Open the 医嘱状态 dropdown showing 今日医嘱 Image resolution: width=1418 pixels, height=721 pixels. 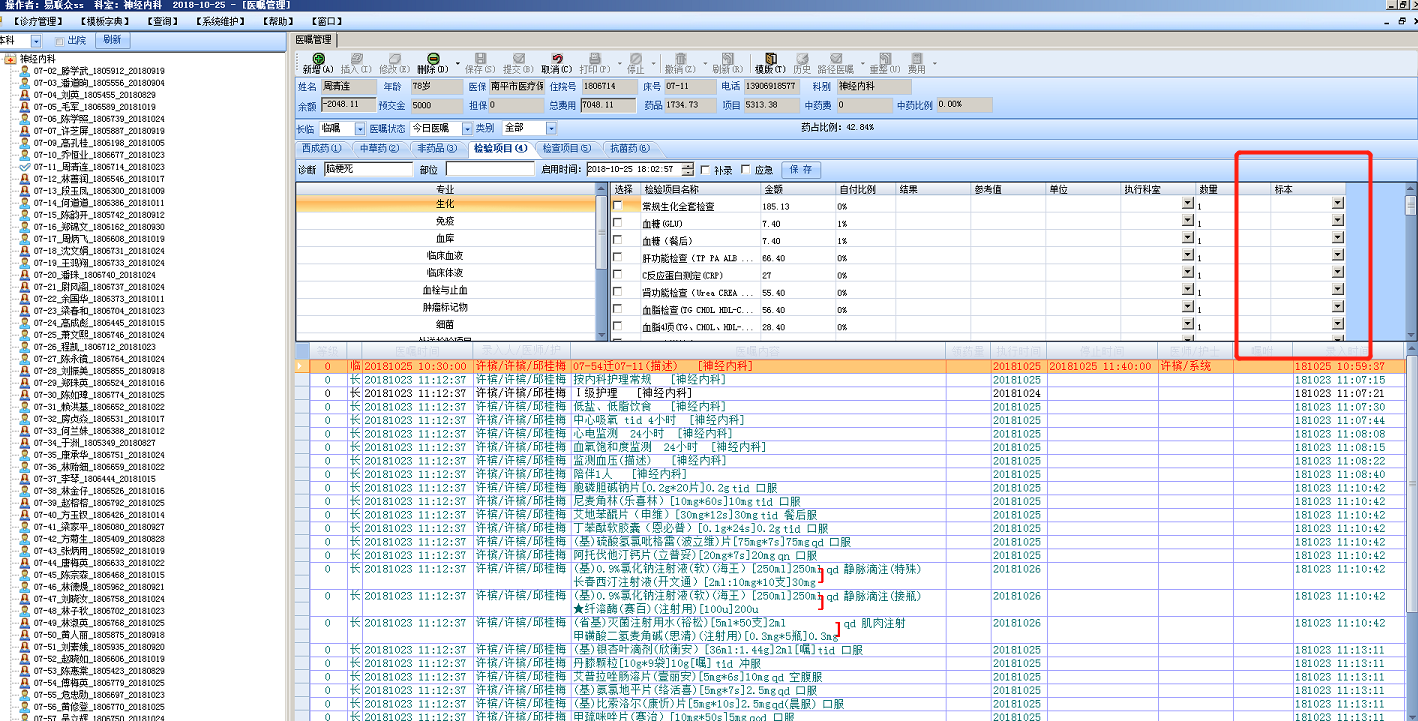(x=468, y=129)
